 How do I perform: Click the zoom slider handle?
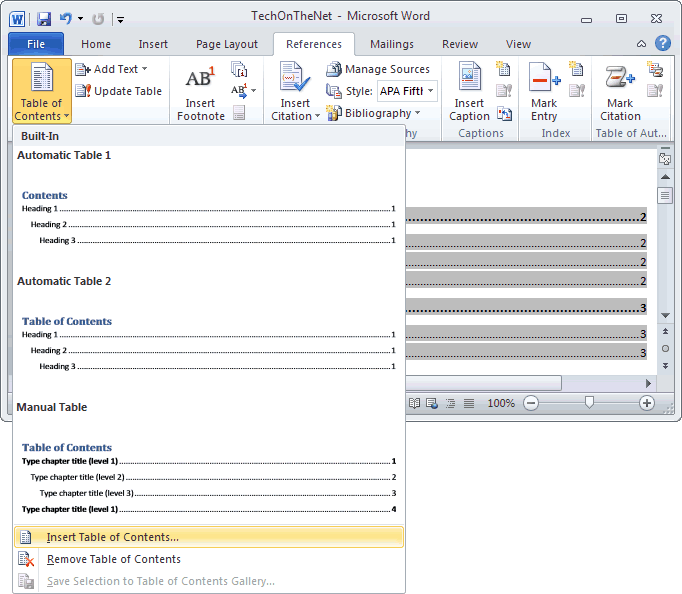[x=589, y=402]
